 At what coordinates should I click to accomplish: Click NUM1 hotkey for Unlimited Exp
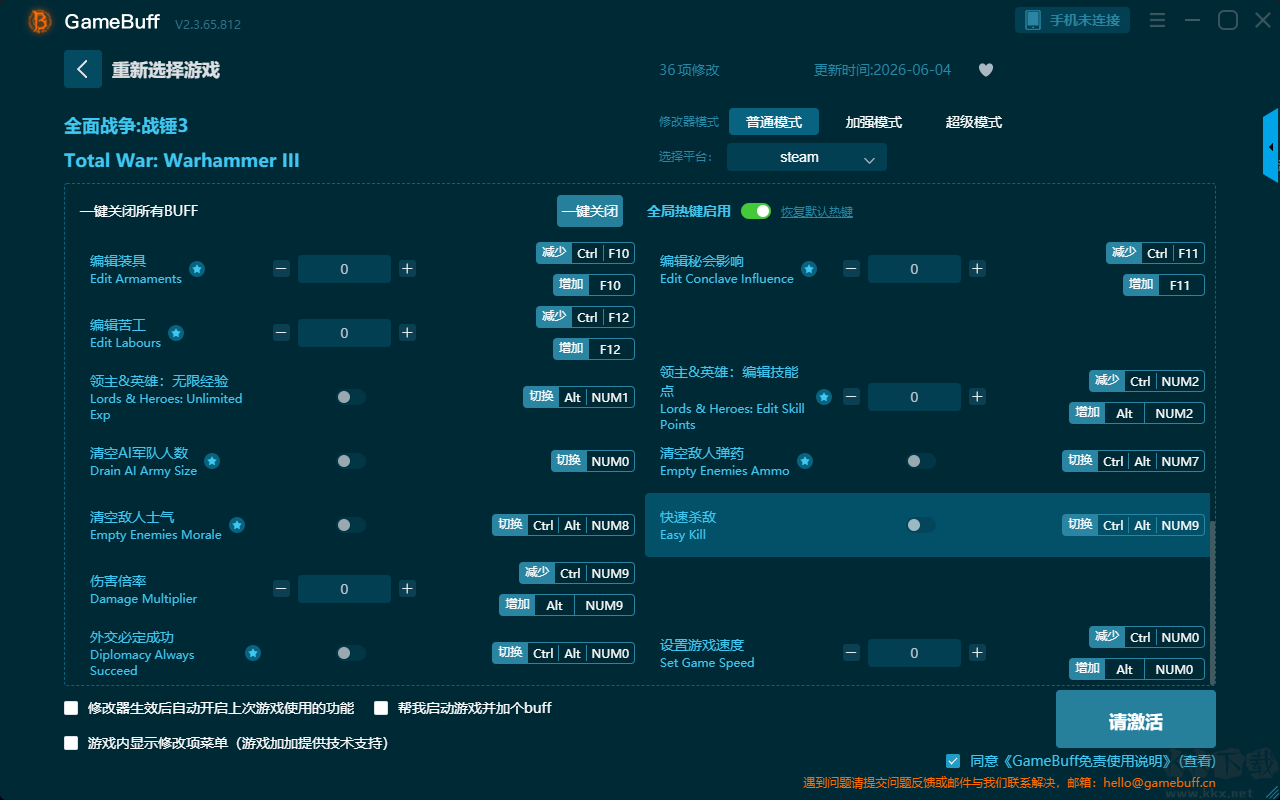579,397
